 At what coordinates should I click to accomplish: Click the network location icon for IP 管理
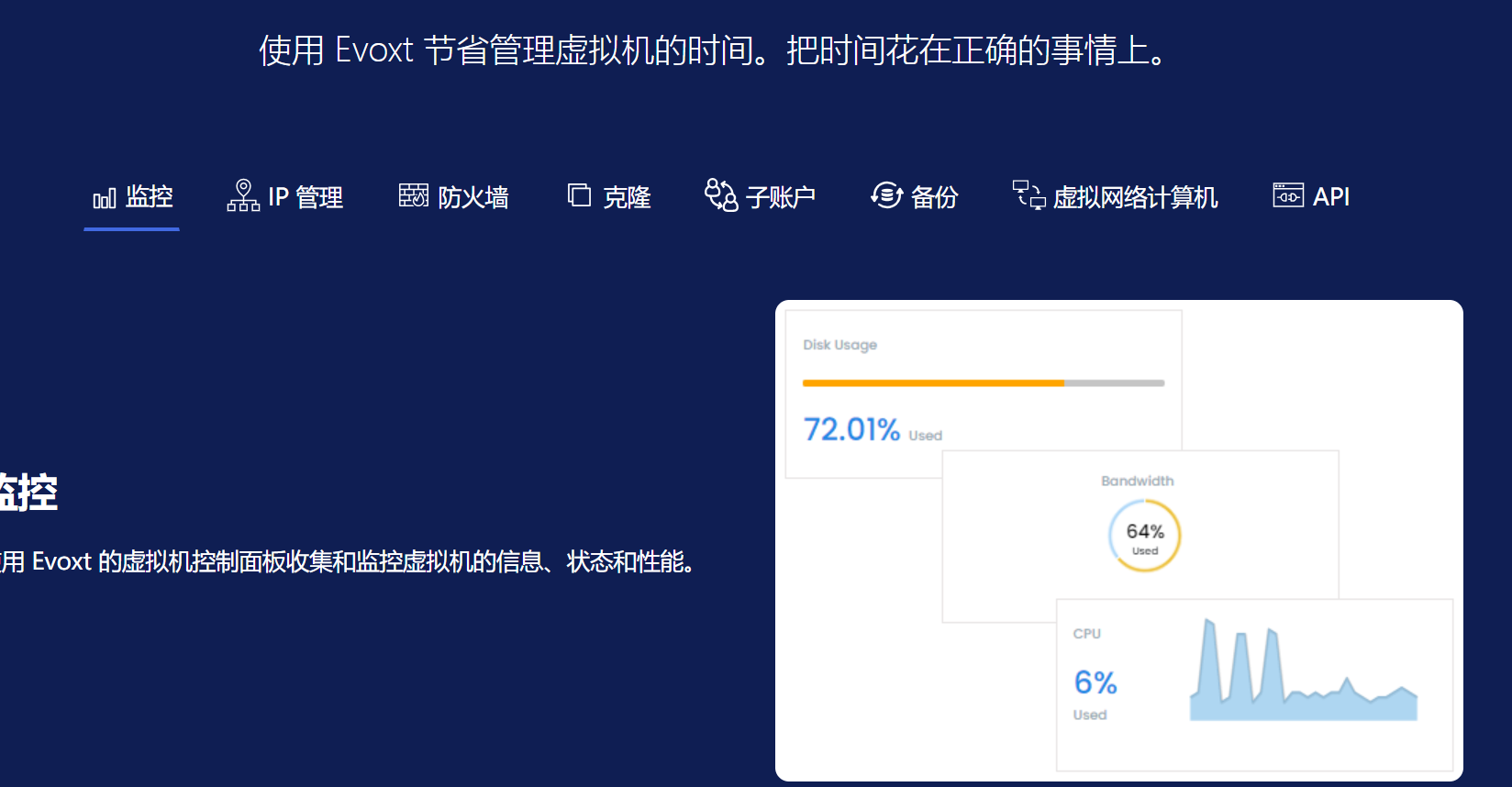tap(243, 195)
